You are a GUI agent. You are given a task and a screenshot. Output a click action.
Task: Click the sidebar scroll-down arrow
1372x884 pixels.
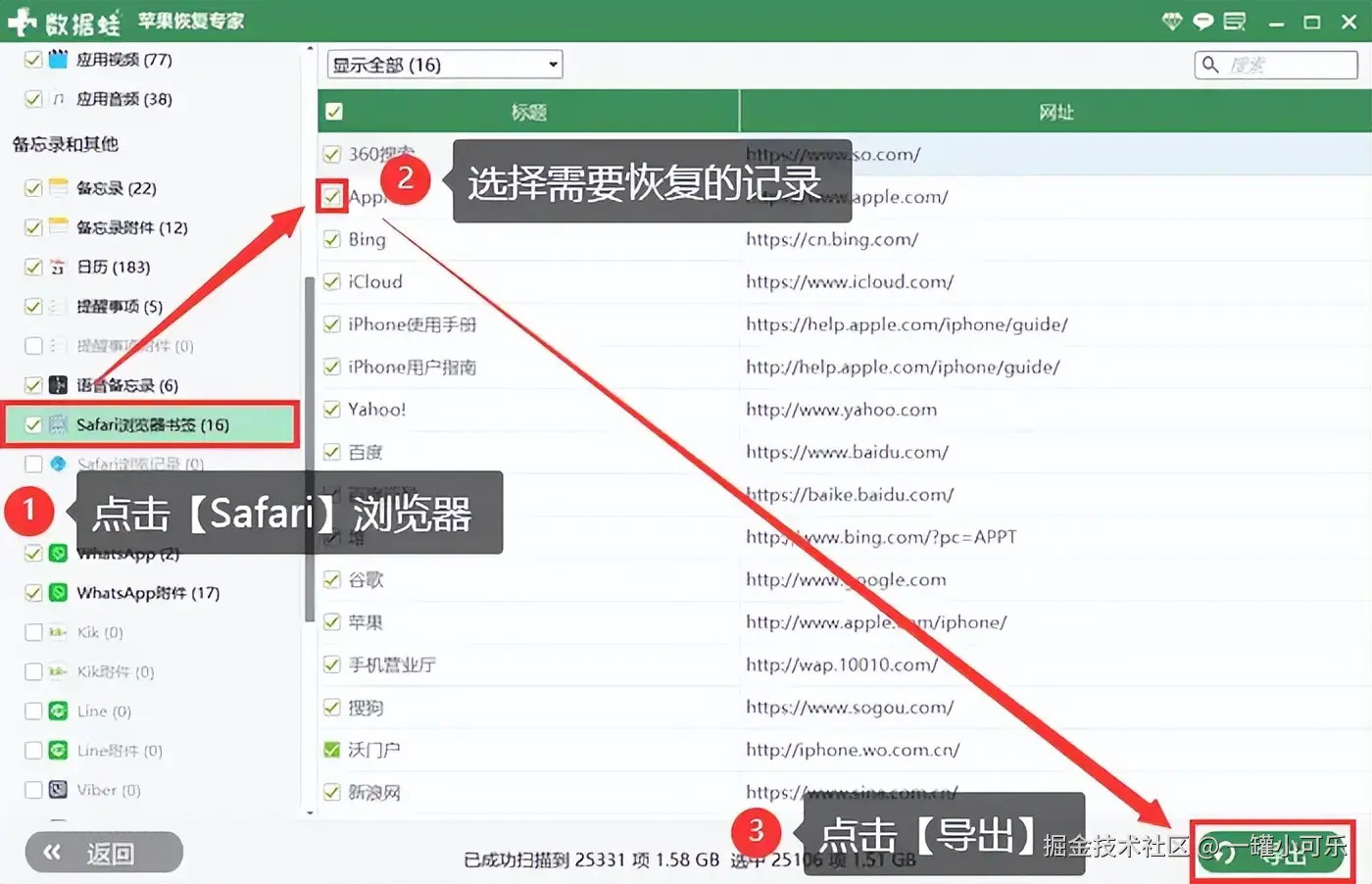310,812
